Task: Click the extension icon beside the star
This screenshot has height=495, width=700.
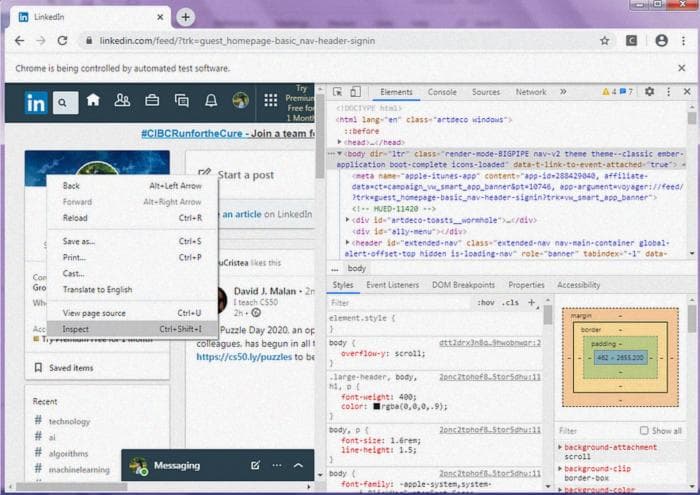Action: pos(631,41)
